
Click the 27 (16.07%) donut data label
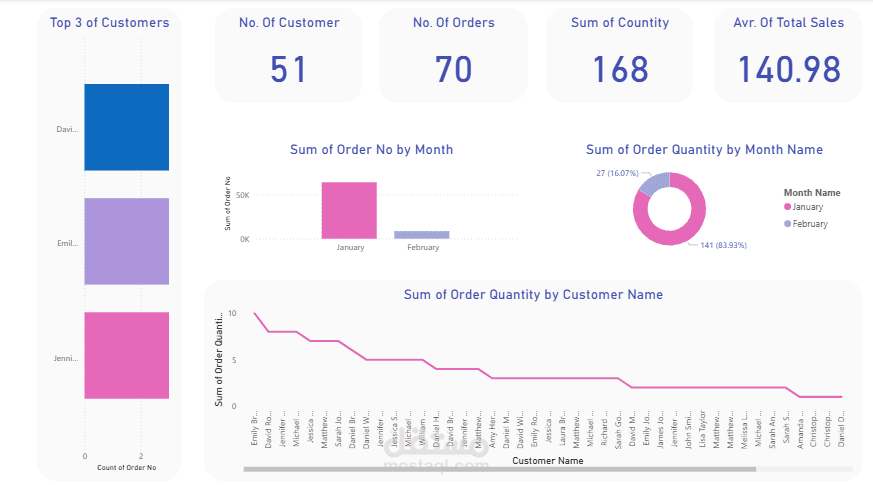(617, 173)
